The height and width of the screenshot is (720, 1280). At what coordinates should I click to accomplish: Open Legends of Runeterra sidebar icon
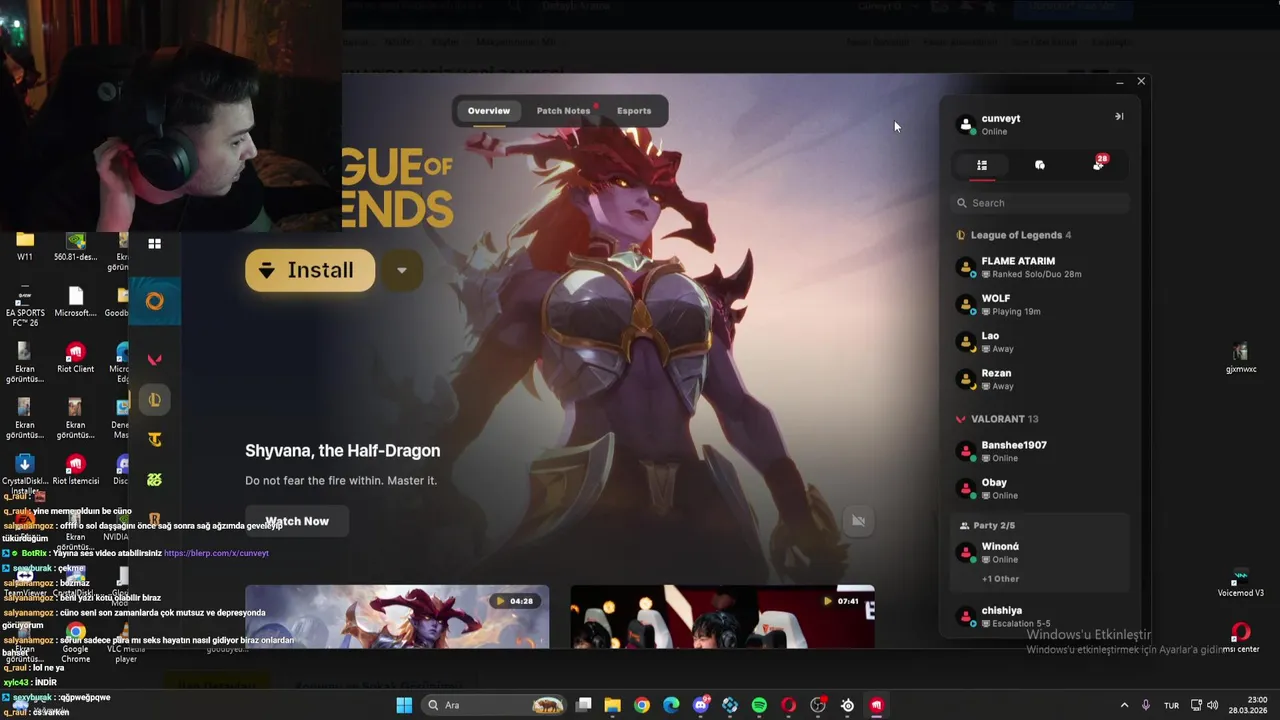(x=154, y=519)
